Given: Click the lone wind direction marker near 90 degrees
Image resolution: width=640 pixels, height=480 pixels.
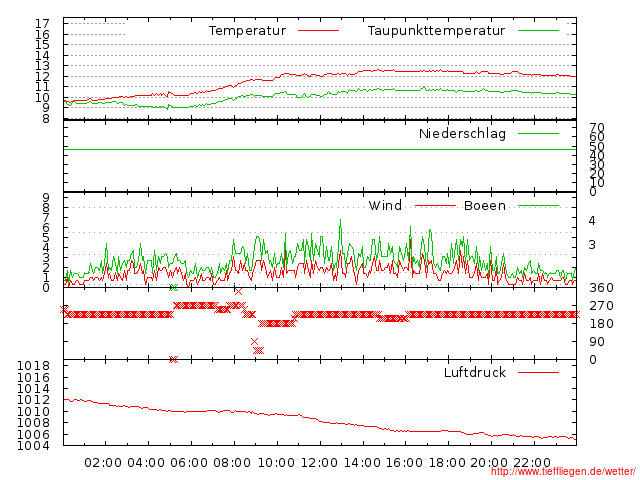Looking at the screenshot, I should coord(255,342).
